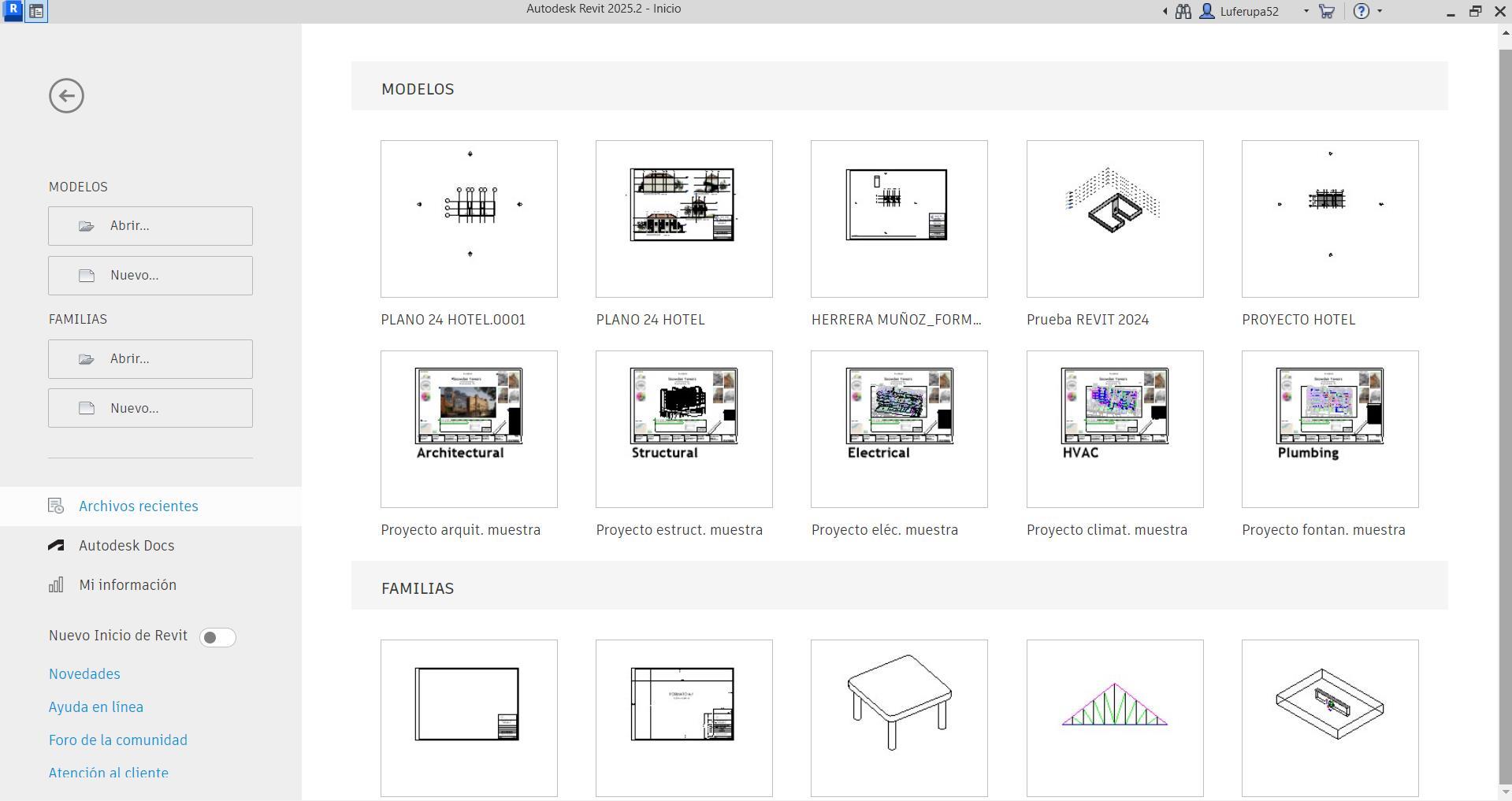
Task: Click the back arrow circle icon
Action: [x=66, y=96]
